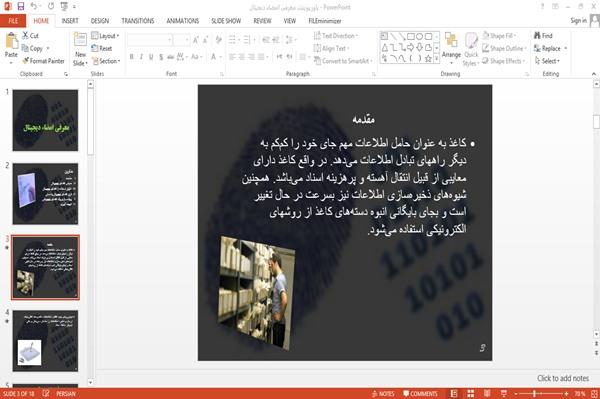Viewport: 600px width, 399px height.
Task: Click the Paste clipboard icon
Action: click(11, 41)
